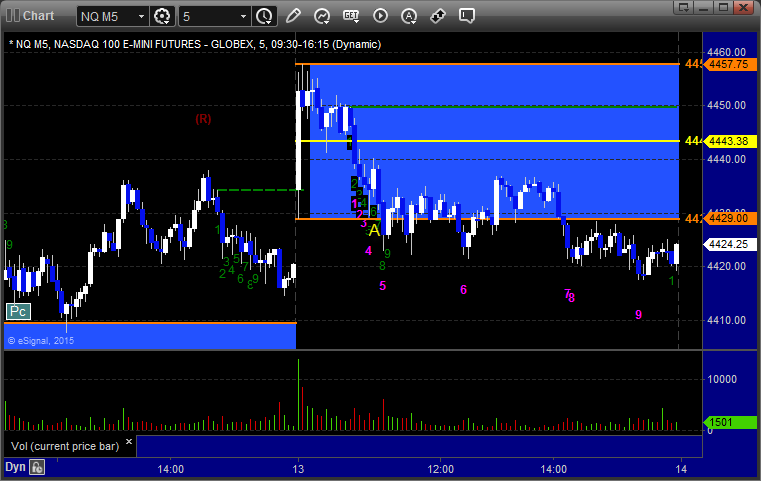Click the double-arrow symbol link icon

point(438,16)
